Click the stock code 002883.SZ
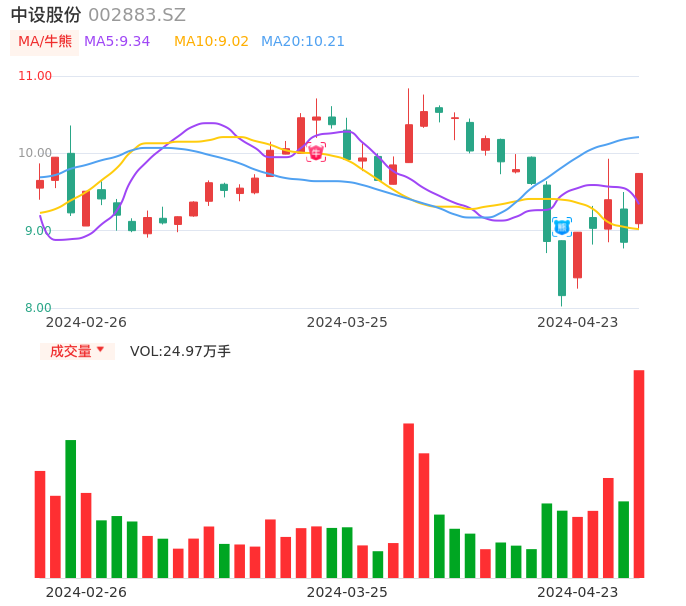686x606 pixels. [x=137, y=15]
